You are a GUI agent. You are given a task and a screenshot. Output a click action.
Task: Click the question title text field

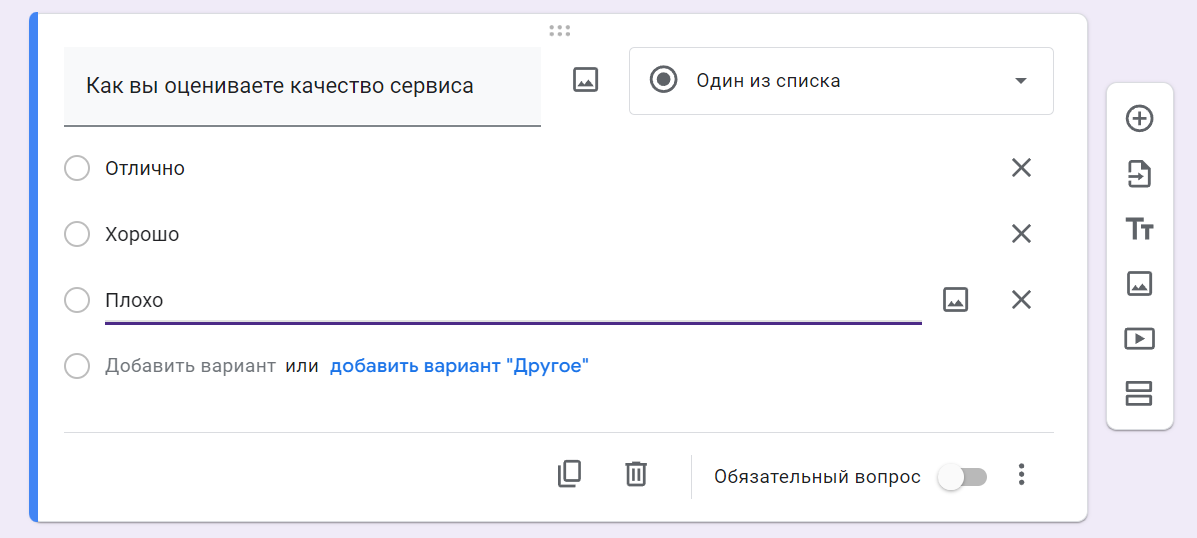(302, 86)
